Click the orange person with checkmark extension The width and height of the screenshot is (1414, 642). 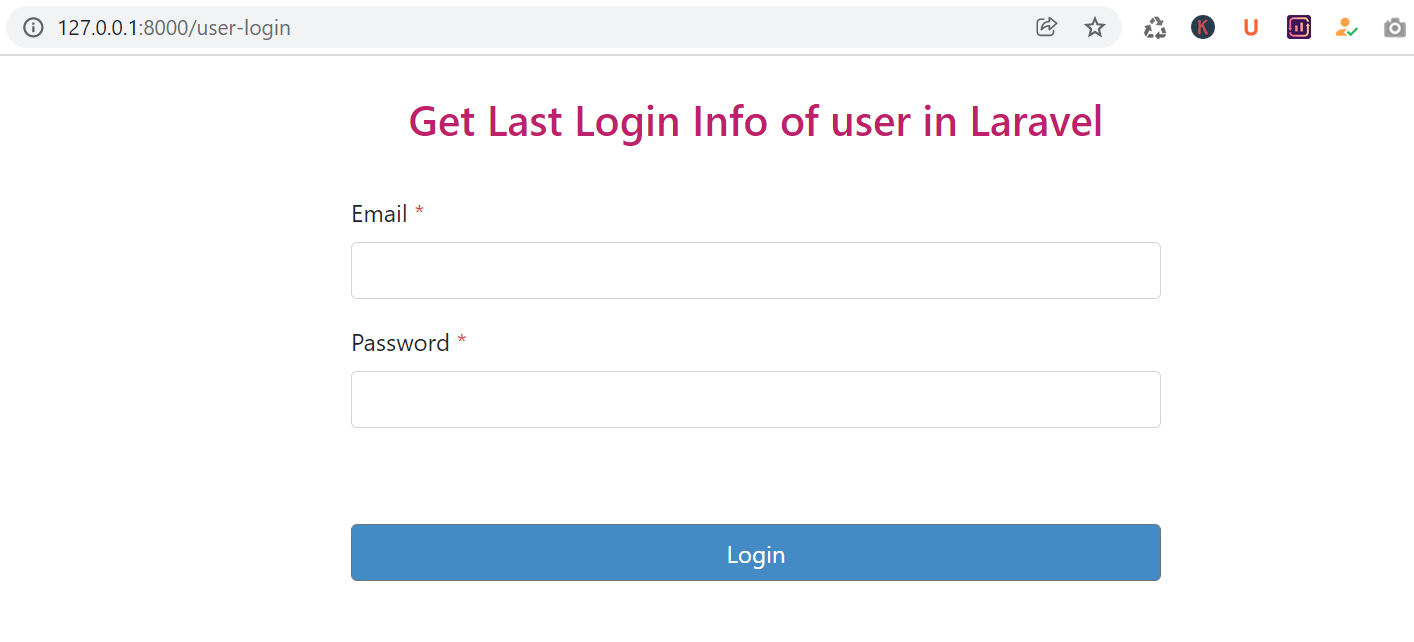pos(1346,28)
